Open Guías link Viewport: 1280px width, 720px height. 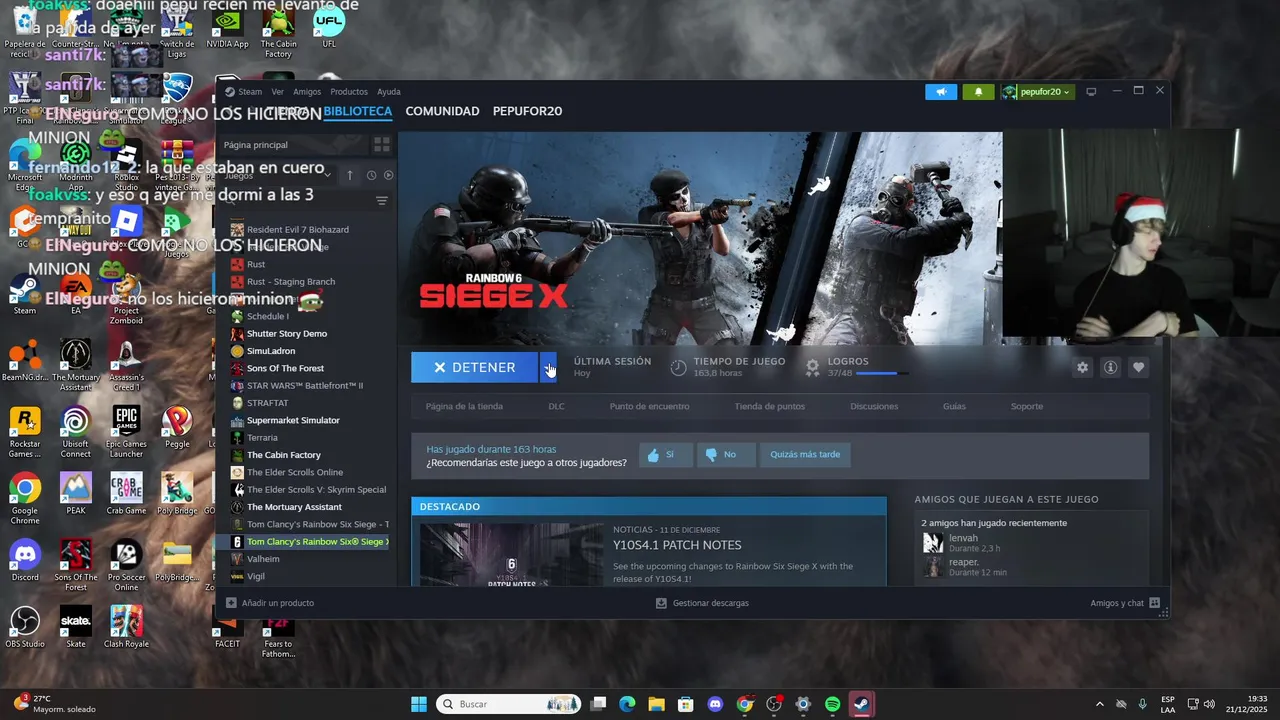954,406
